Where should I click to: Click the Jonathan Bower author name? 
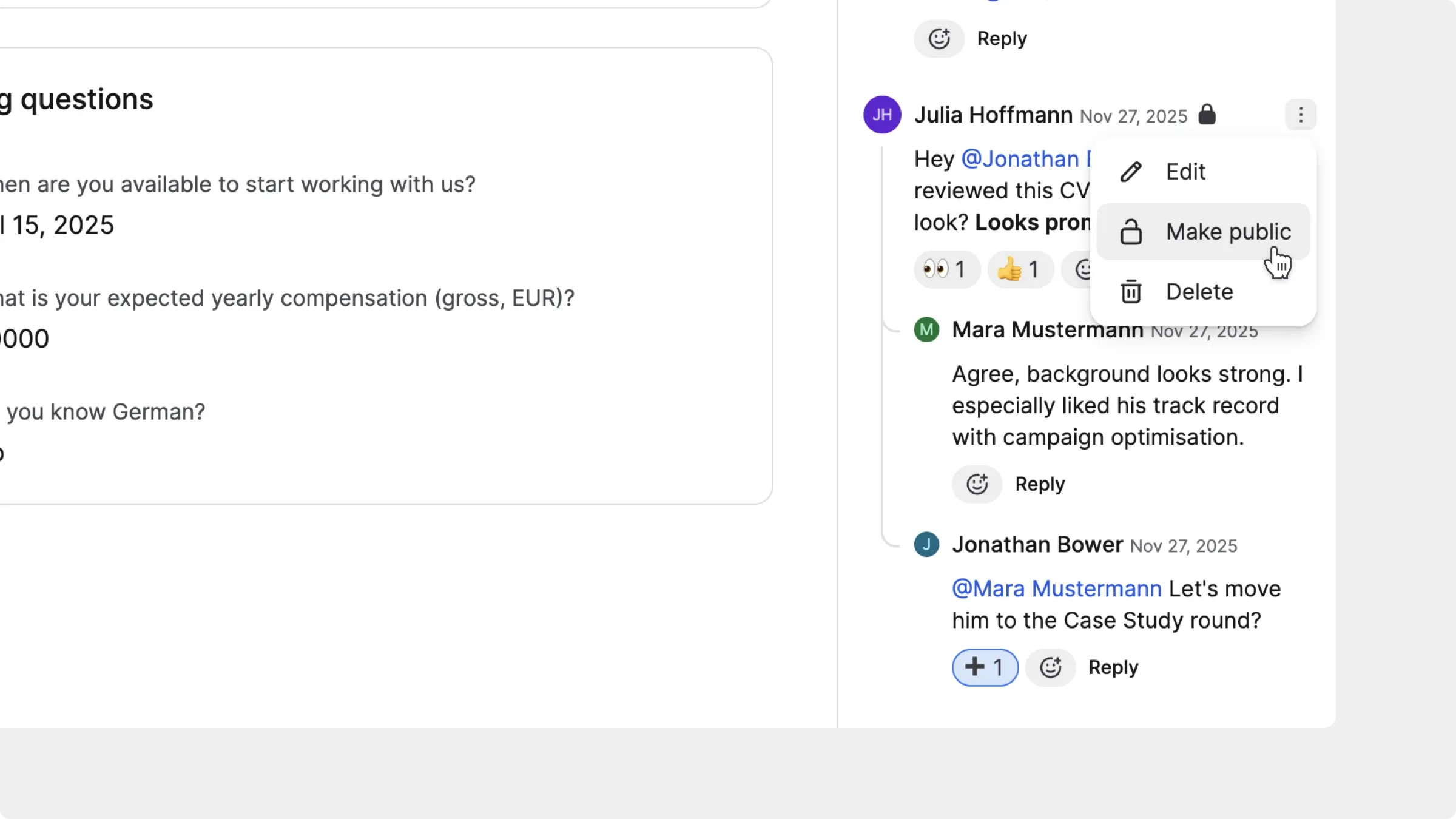[1037, 545]
